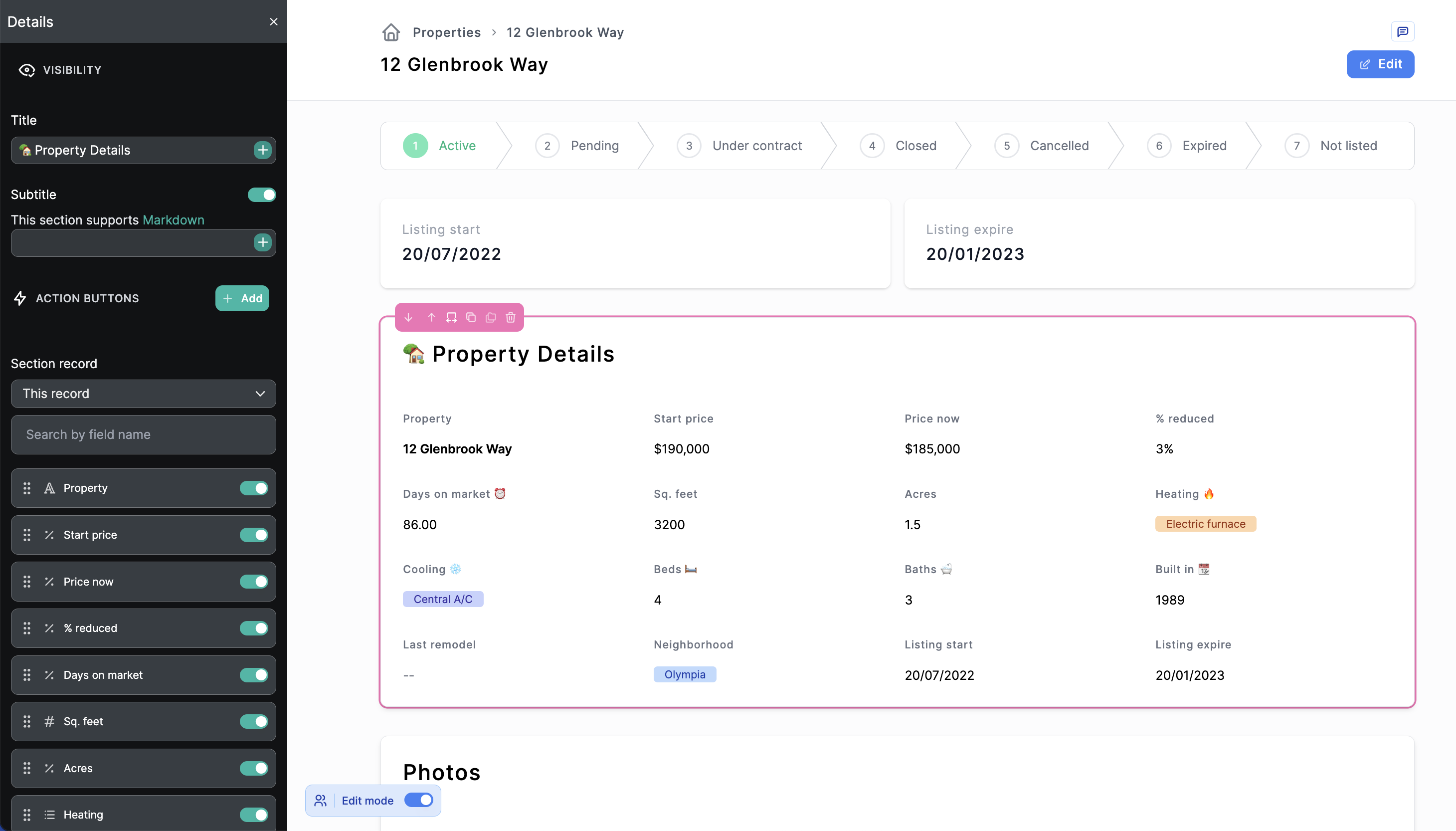Image resolution: width=1456 pixels, height=831 pixels.
Task: Duplicate the Property Details section
Action: pyautogui.click(x=471, y=317)
